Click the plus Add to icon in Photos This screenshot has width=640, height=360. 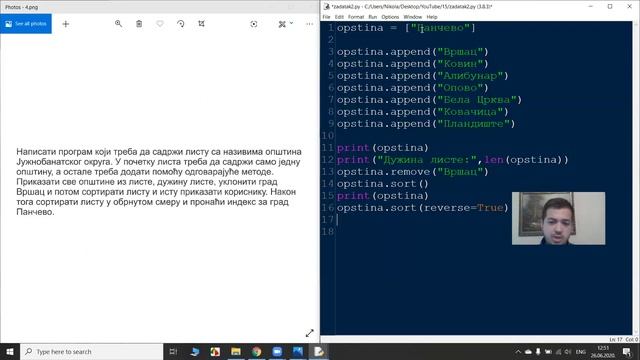pyautogui.click(x=65, y=24)
